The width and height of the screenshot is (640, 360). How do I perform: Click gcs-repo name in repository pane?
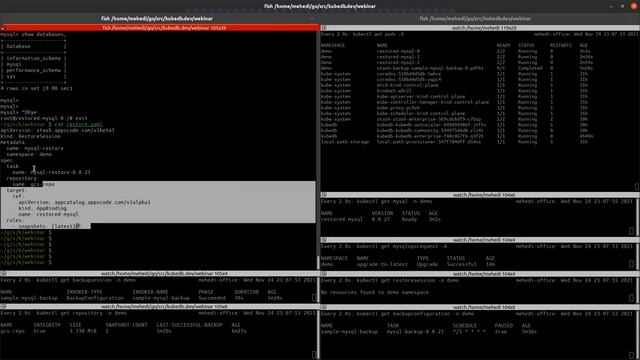pyautogui.click(x=12, y=331)
